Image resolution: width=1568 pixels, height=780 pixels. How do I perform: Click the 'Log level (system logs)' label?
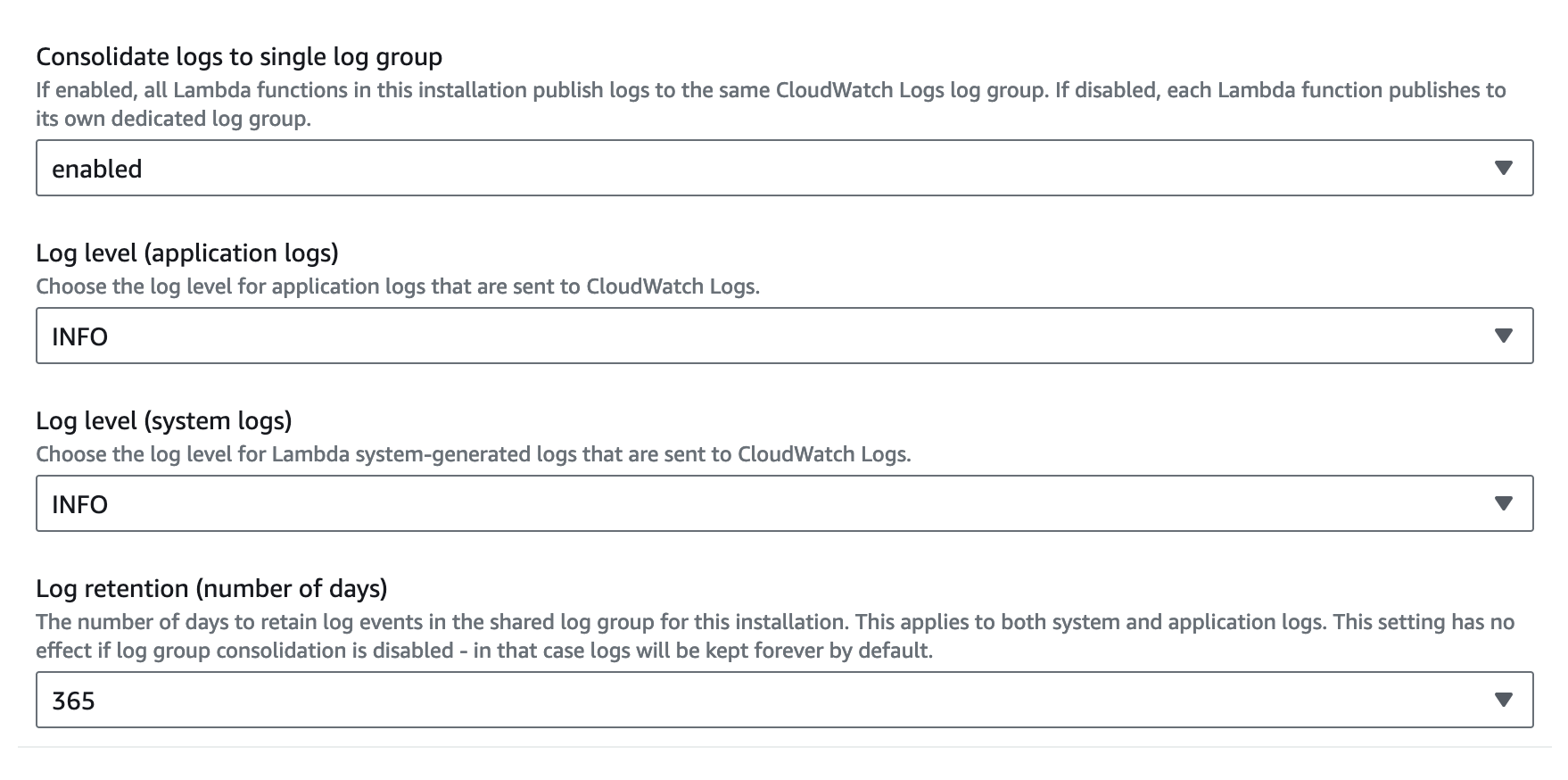pyautogui.click(x=164, y=421)
